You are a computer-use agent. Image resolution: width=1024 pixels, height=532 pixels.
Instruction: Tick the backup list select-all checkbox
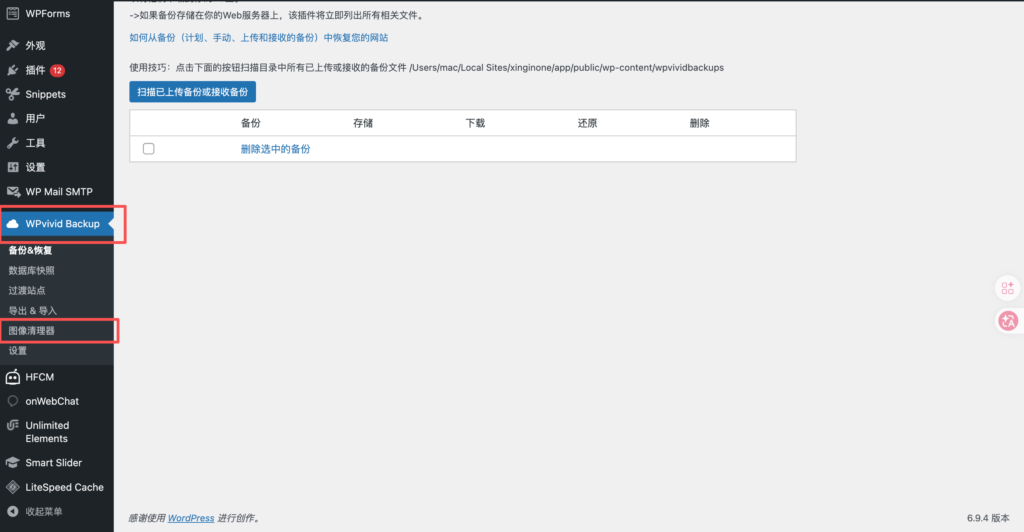(149, 149)
